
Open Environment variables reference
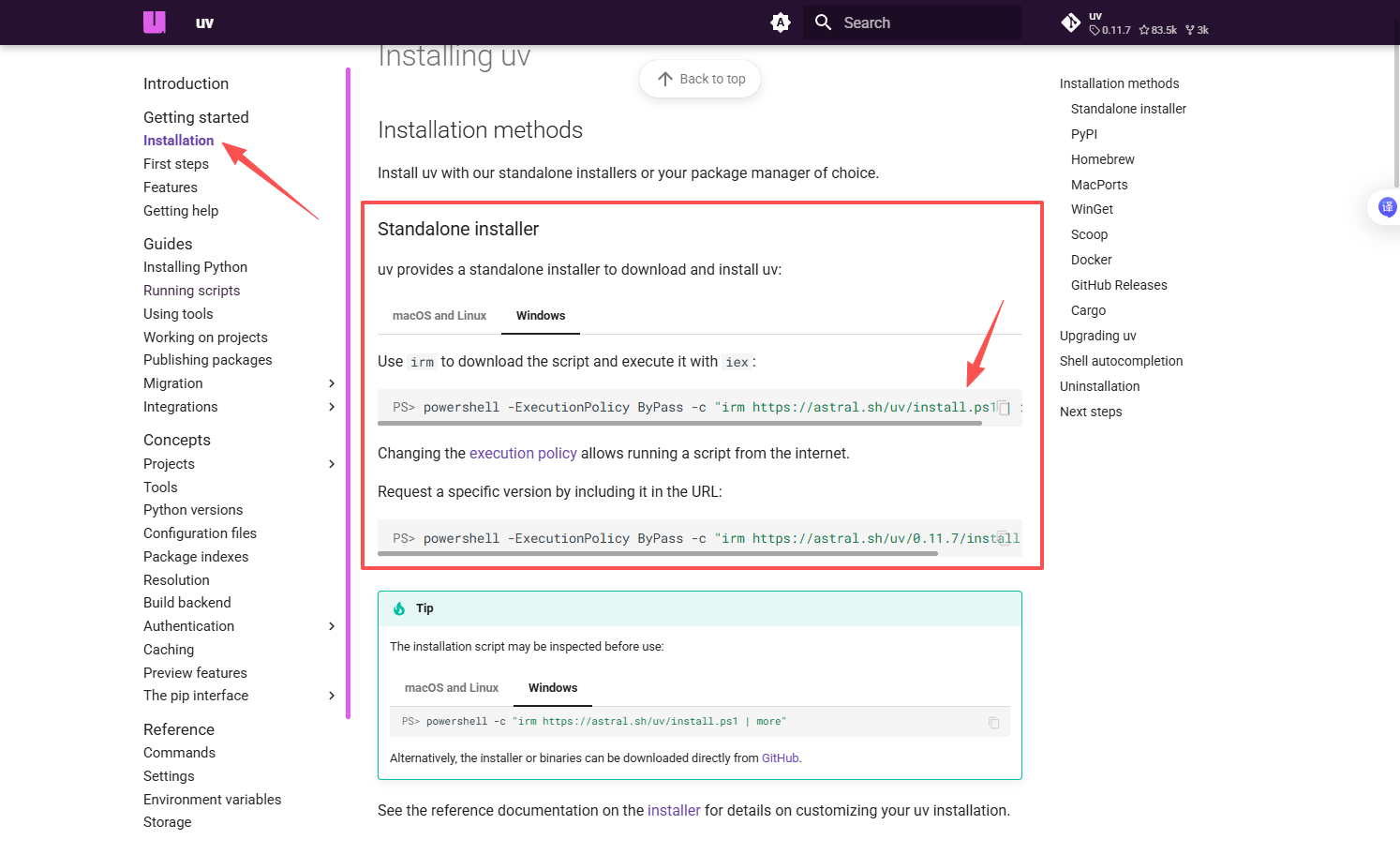point(212,800)
